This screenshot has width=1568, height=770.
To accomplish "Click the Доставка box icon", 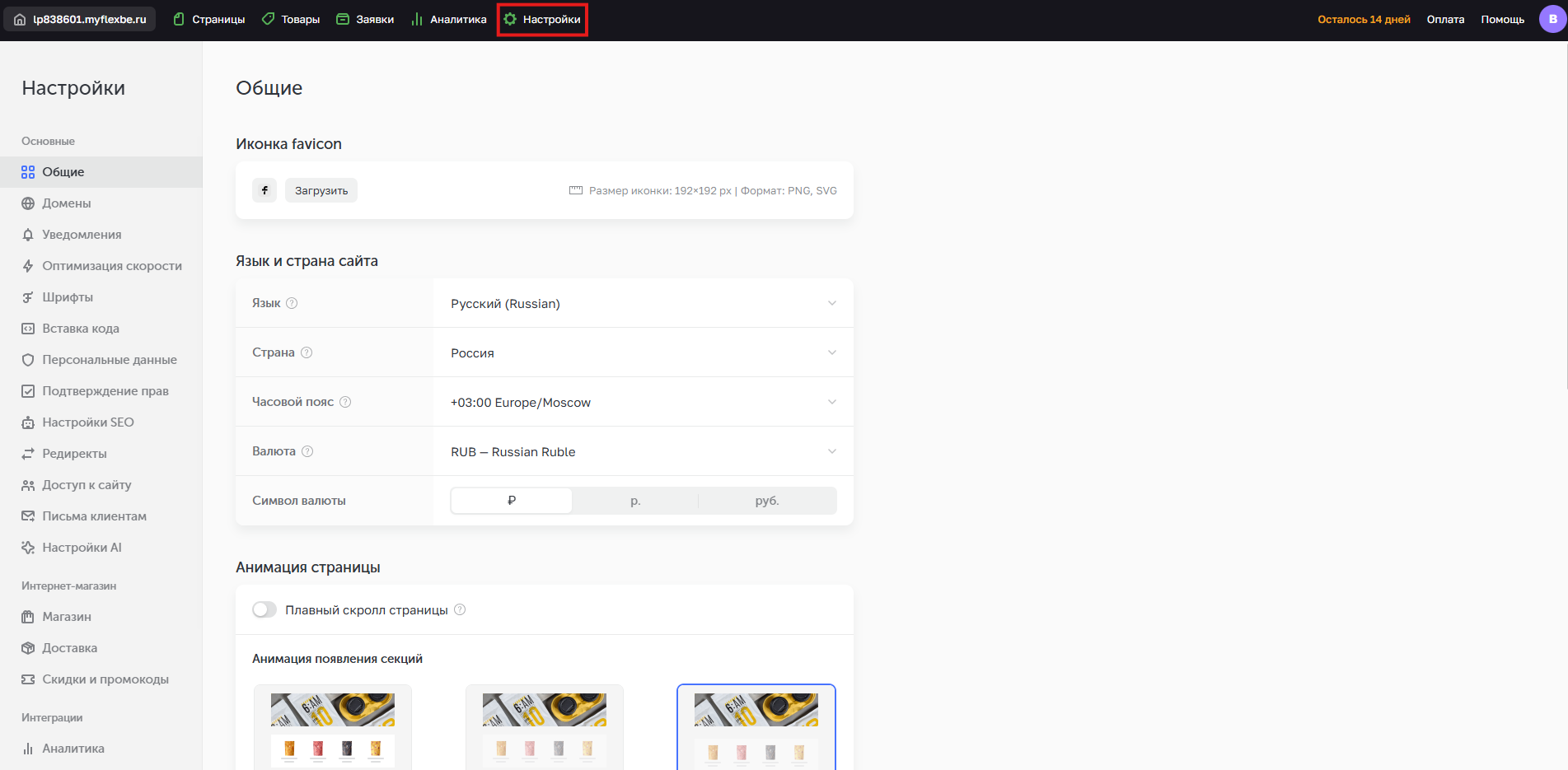I will (x=28, y=648).
